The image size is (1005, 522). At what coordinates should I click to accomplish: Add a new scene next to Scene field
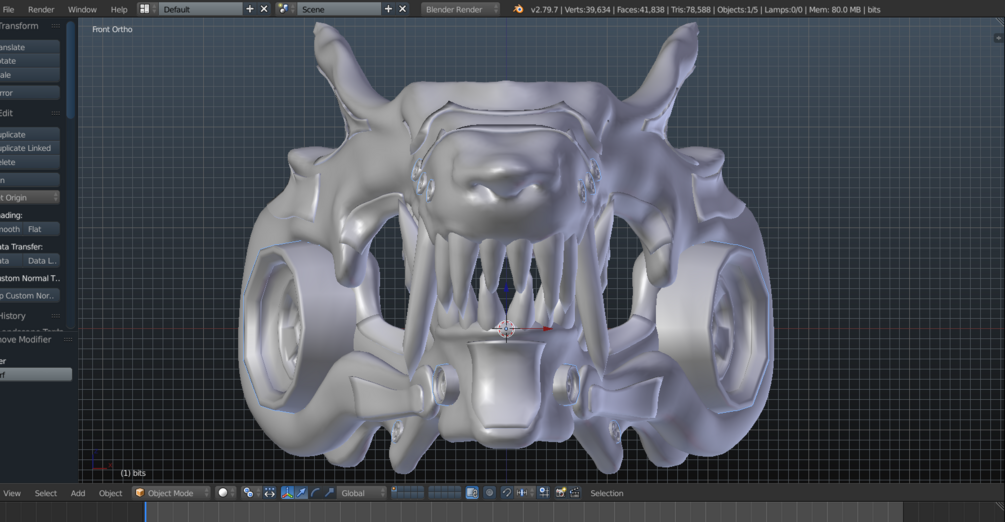388,9
